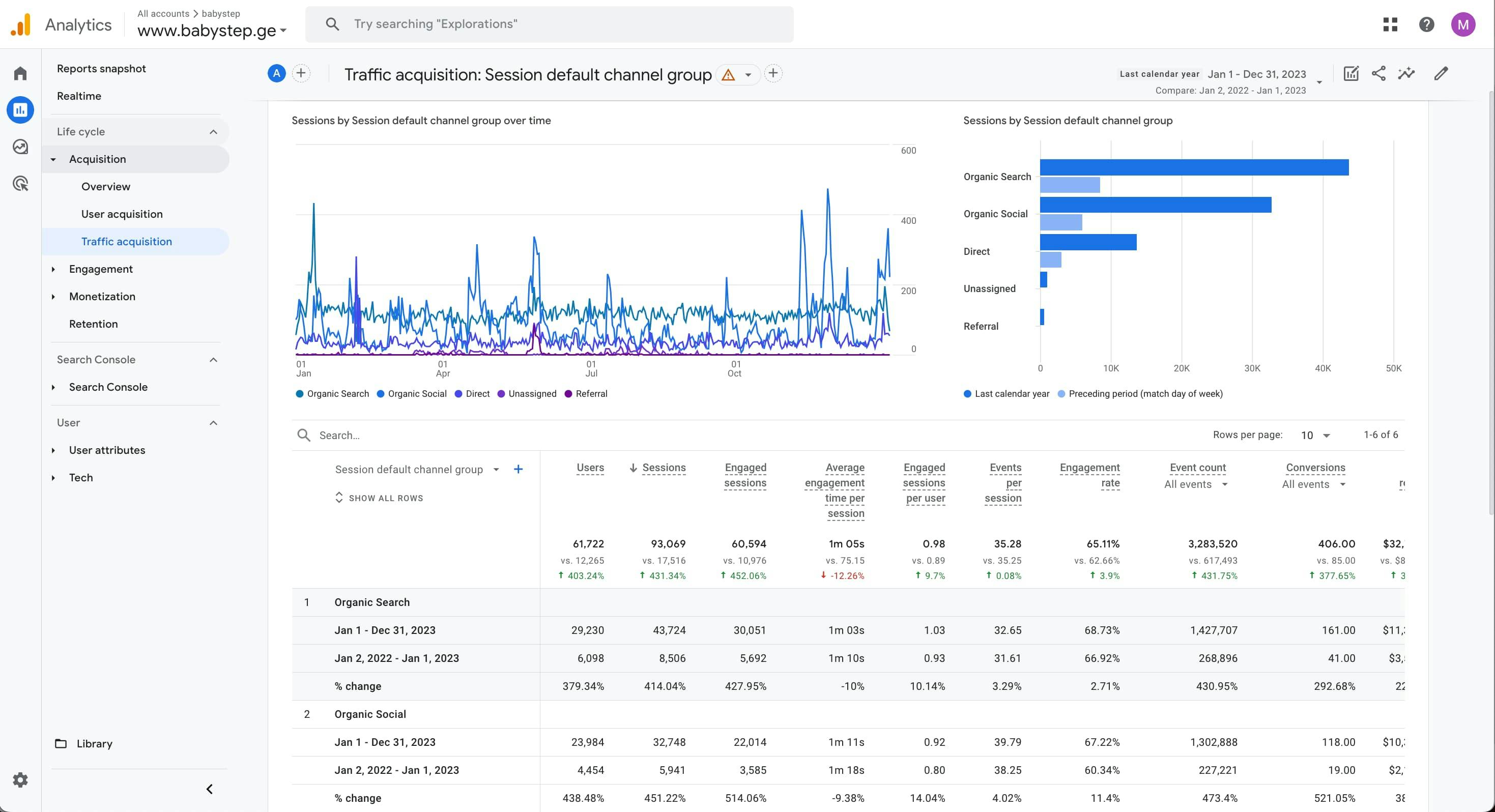Open the Advertising icon in left rail
Image resolution: width=1495 pixels, height=812 pixels.
(20, 184)
